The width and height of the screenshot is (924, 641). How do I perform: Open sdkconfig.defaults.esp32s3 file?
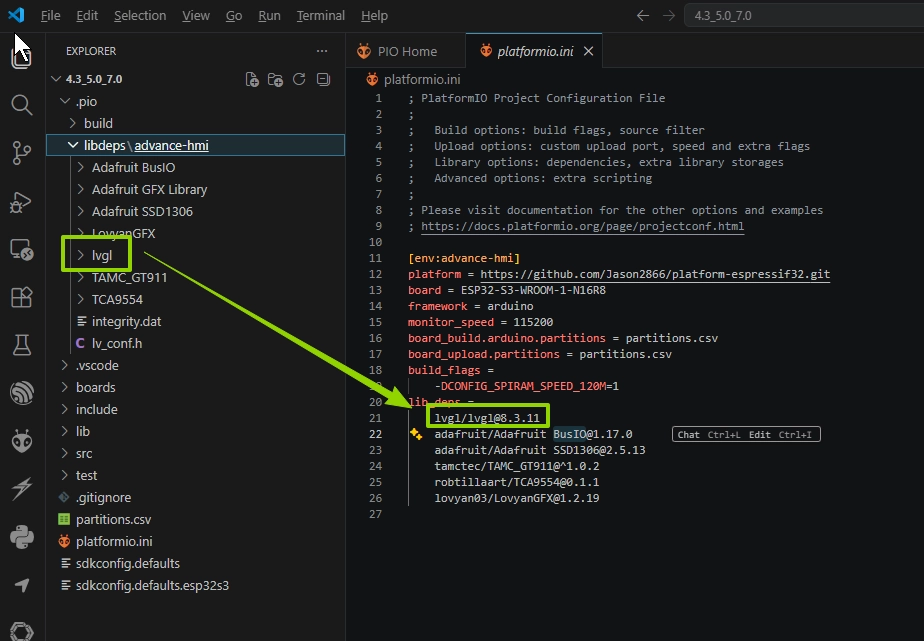click(x=194, y=585)
